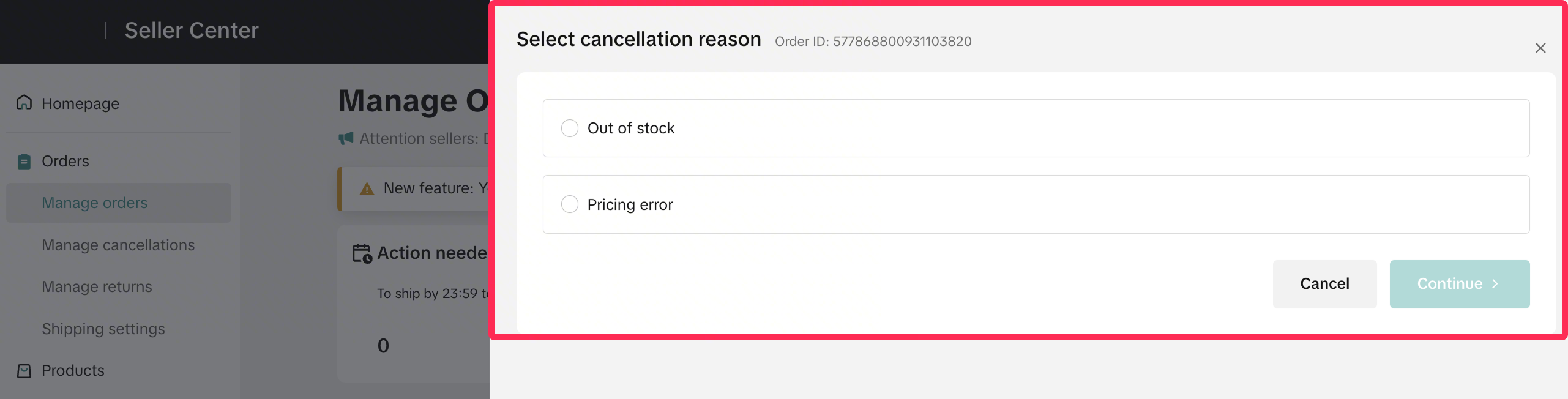Image resolution: width=1568 pixels, height=399 pixels.
Task: Click the Products box icon in sidebar
Action: coord(24,371)
